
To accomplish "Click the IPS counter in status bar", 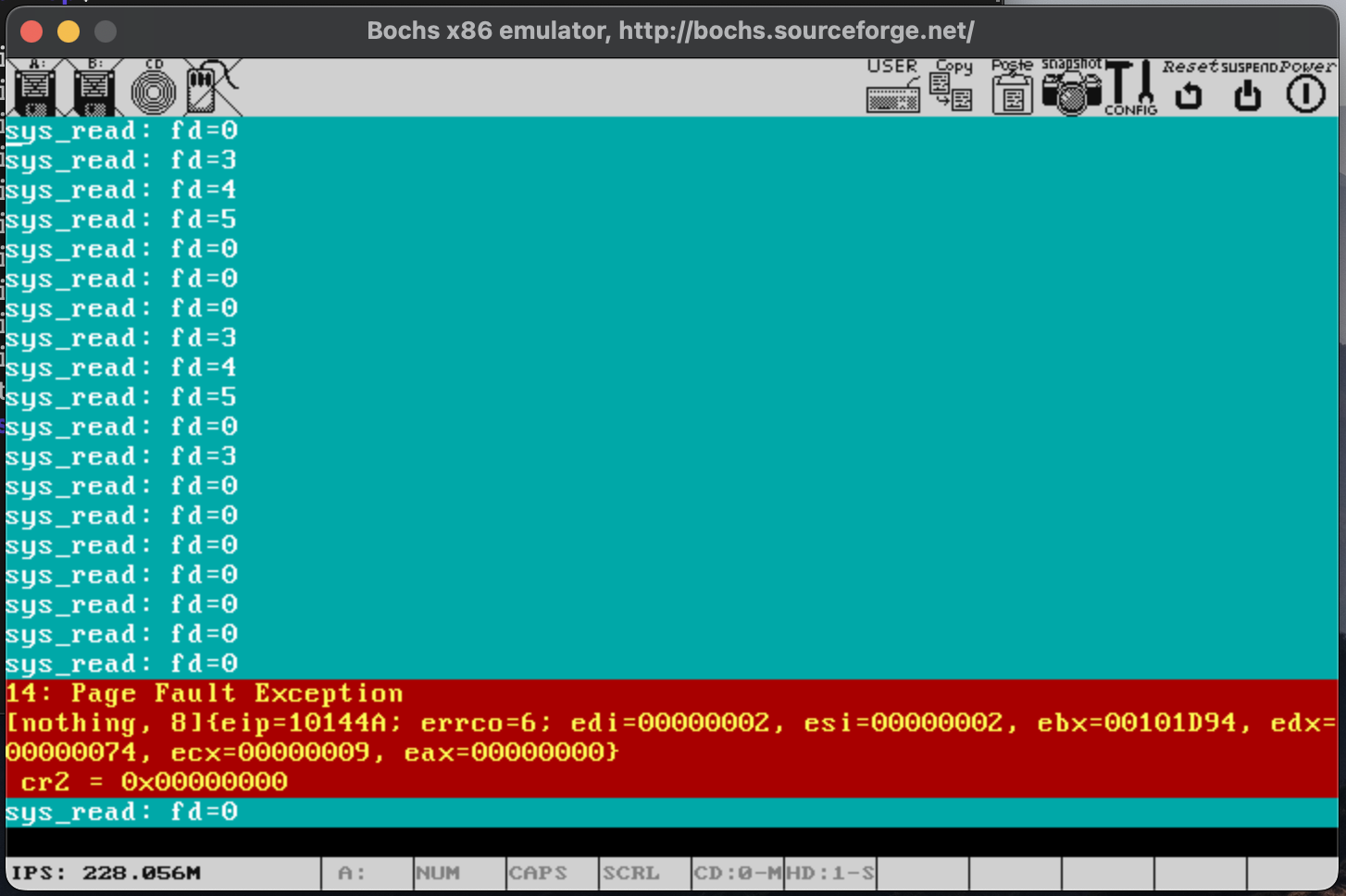I will point(106,873).
